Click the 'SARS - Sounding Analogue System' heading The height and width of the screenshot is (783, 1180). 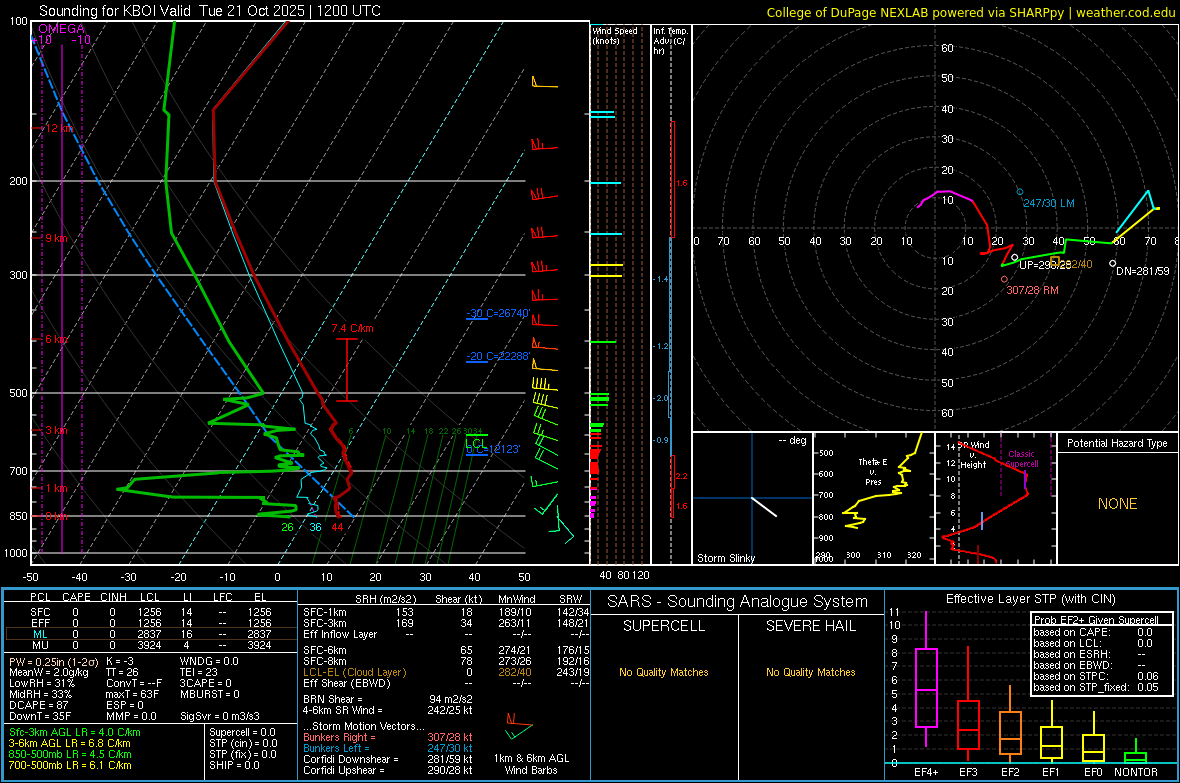737,602
